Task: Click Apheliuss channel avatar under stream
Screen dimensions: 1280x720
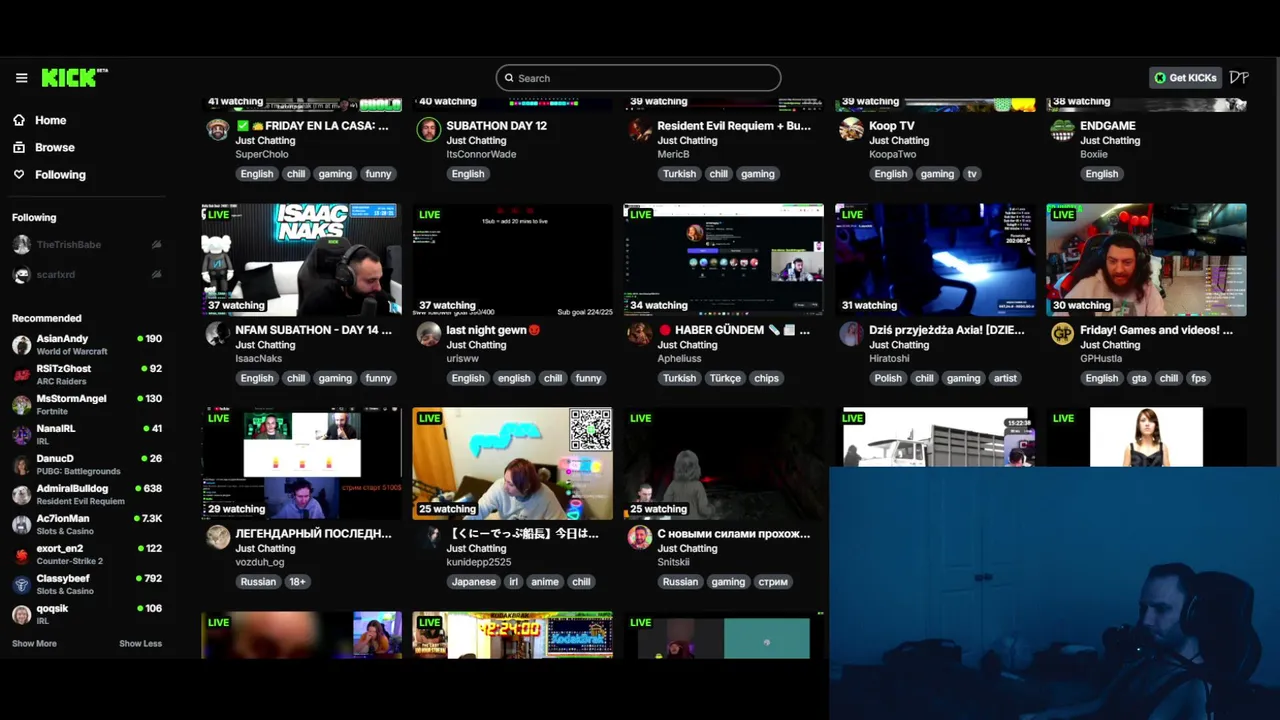Action: (640, 334)
